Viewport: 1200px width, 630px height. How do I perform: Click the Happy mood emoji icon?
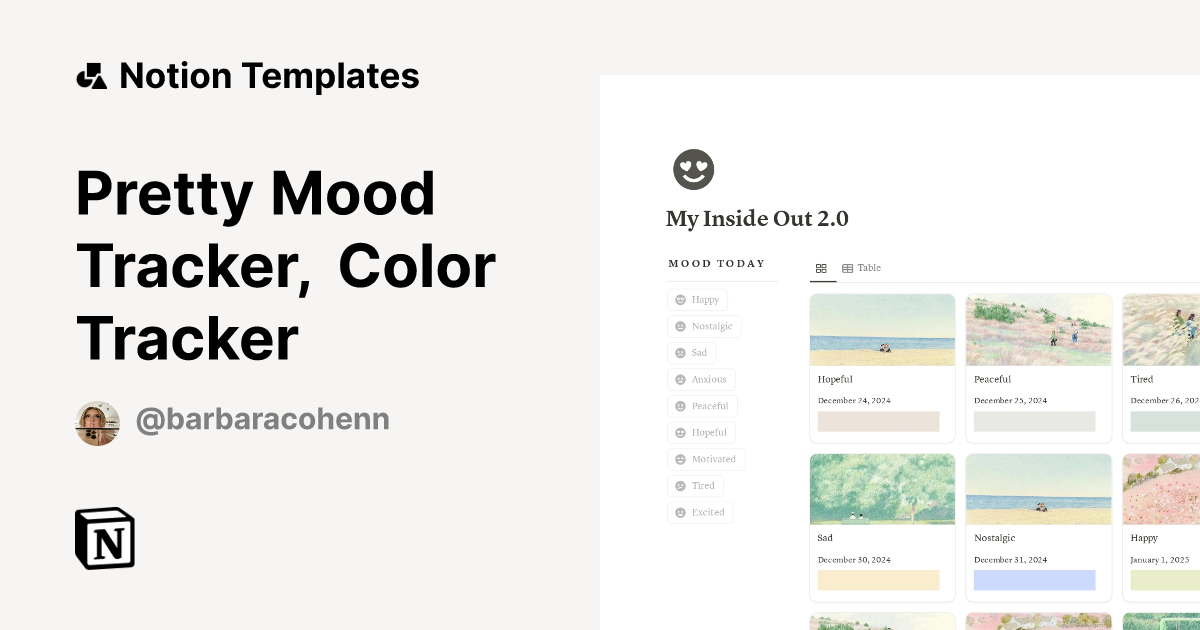coord(681,299)
